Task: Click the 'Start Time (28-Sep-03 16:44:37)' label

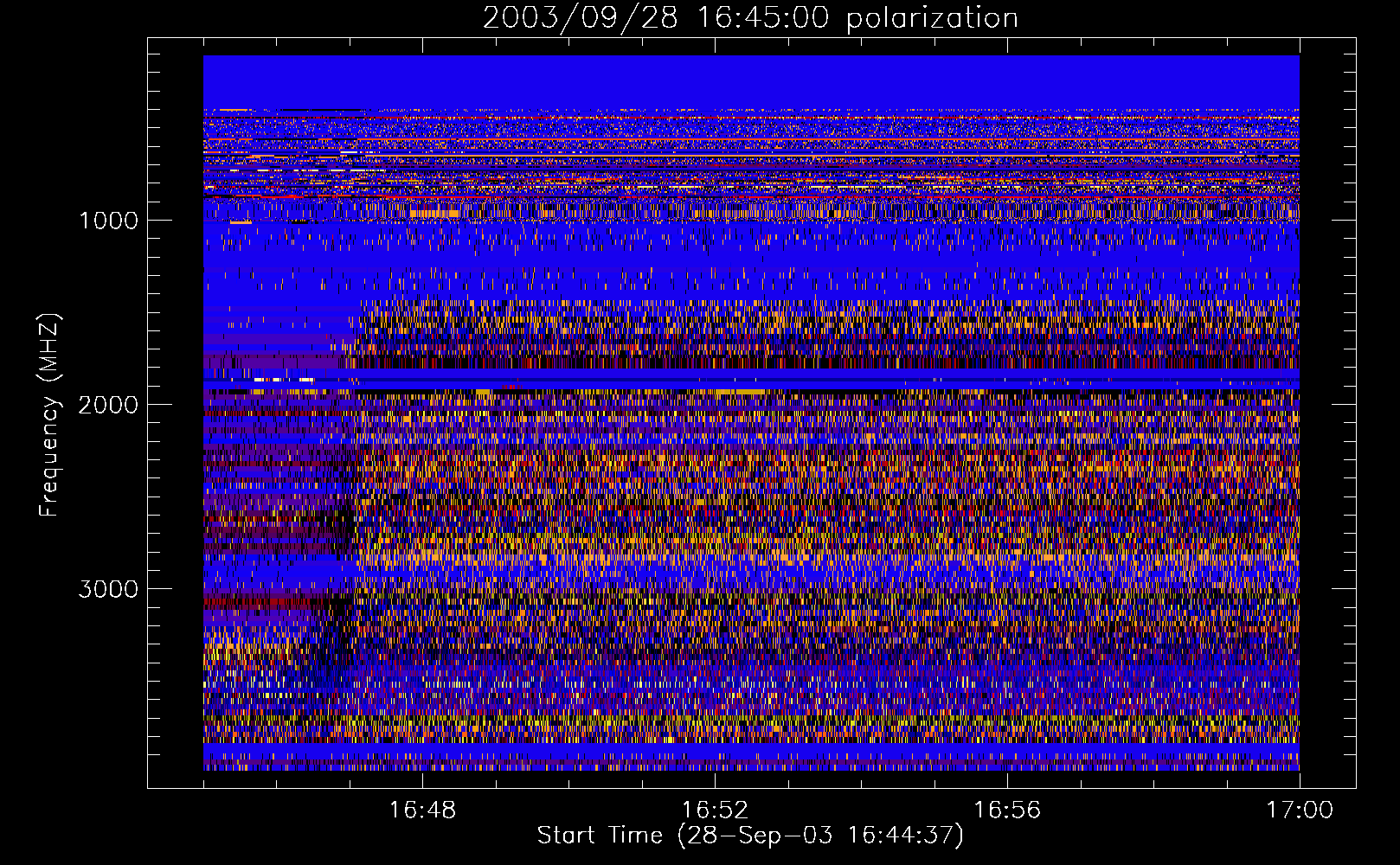Action: [750, 836]
